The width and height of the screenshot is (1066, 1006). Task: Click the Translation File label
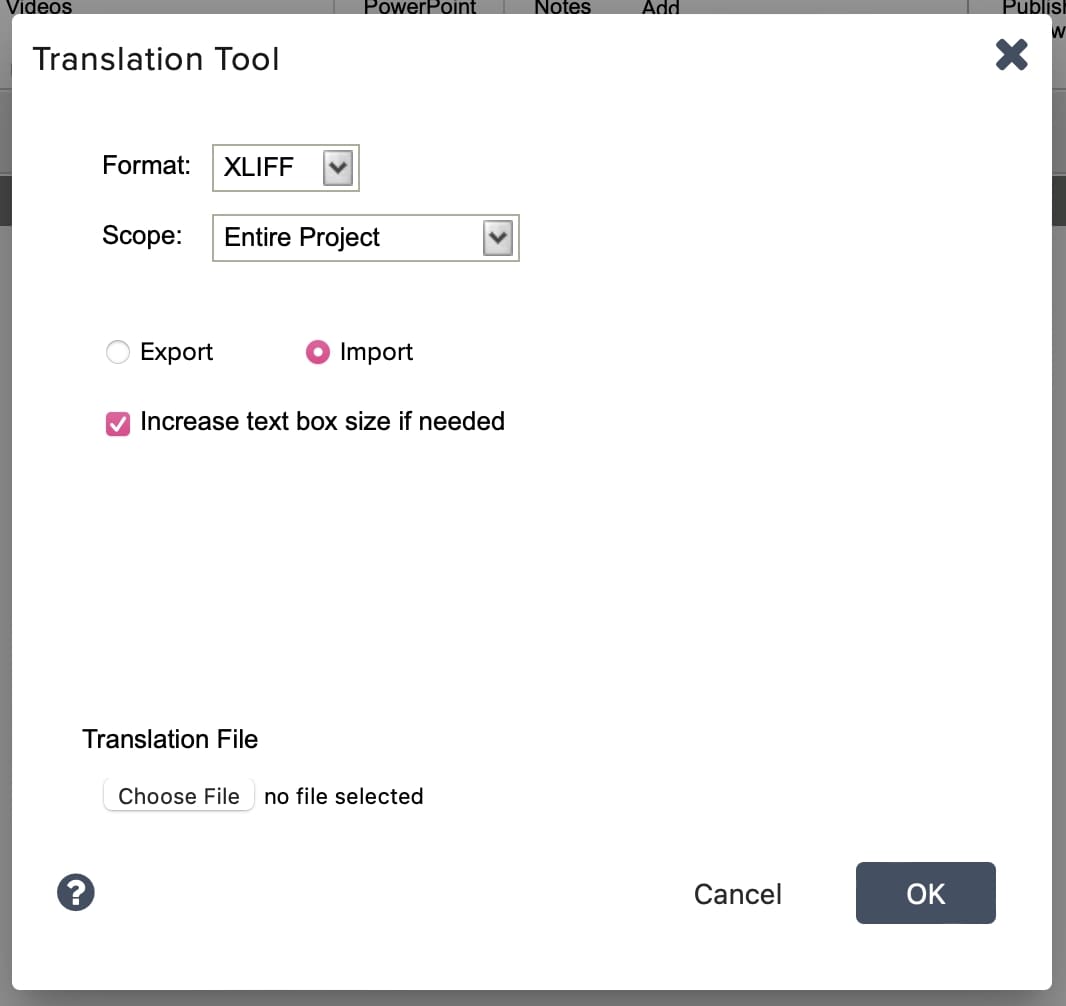pyautogui.click(x=169, y=739)
